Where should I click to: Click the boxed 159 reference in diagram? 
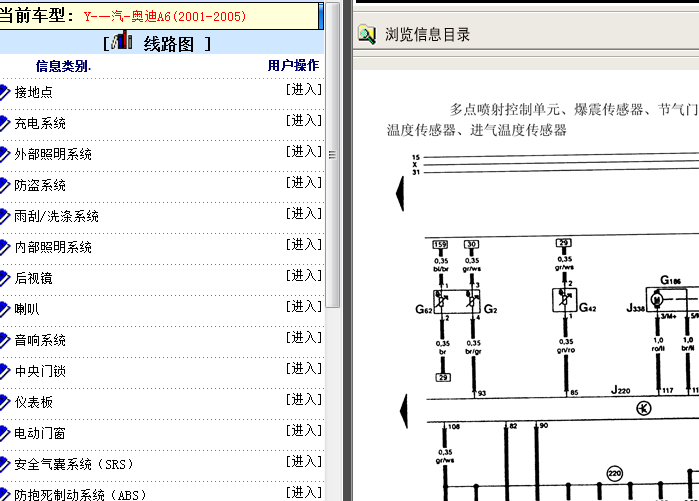tap(440, 244)
